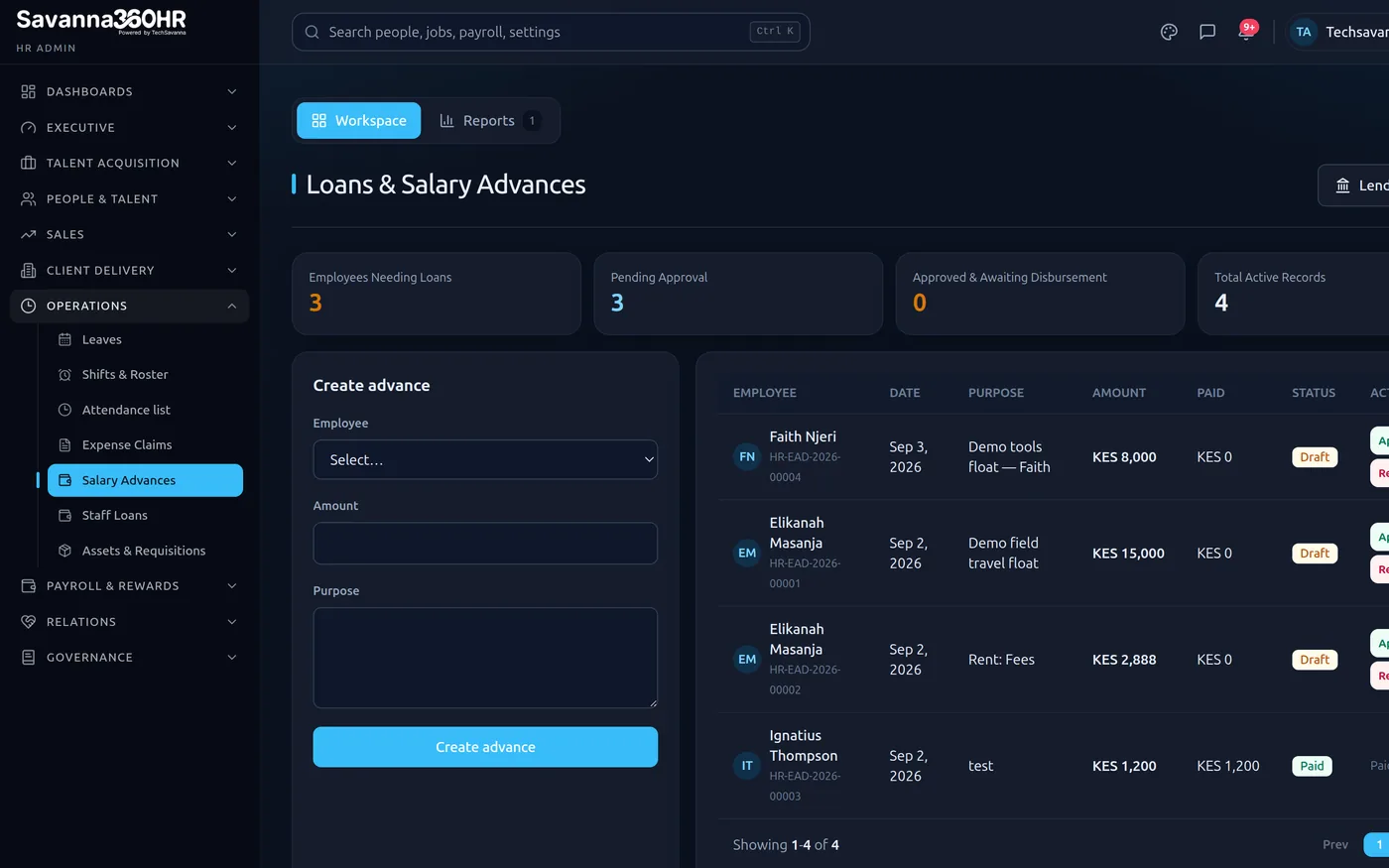Viewport: 1389px width, 868px height.
Task: Click the Payroll & Rewards wallet icon
Action: 28,585
